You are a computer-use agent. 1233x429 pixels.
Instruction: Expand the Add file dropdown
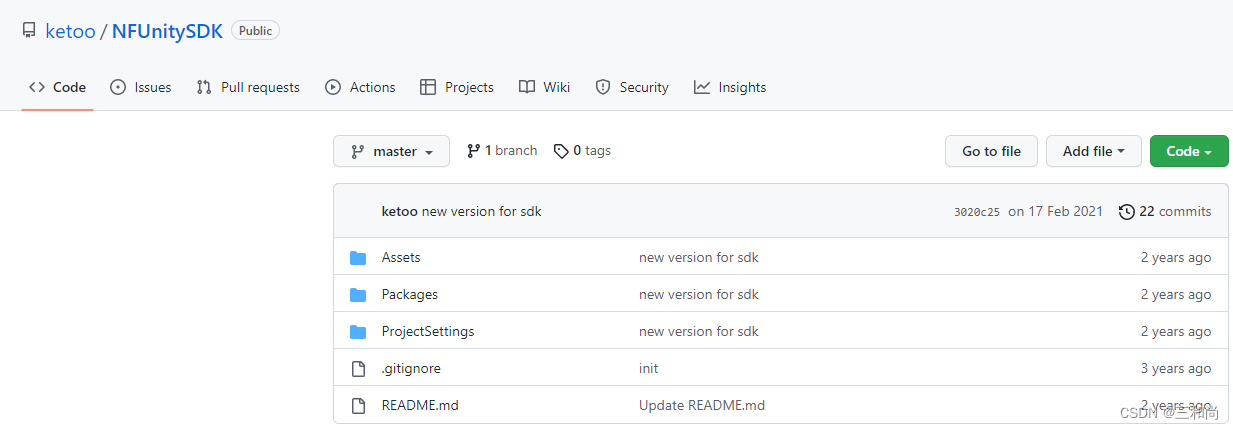click(1094, 151)
